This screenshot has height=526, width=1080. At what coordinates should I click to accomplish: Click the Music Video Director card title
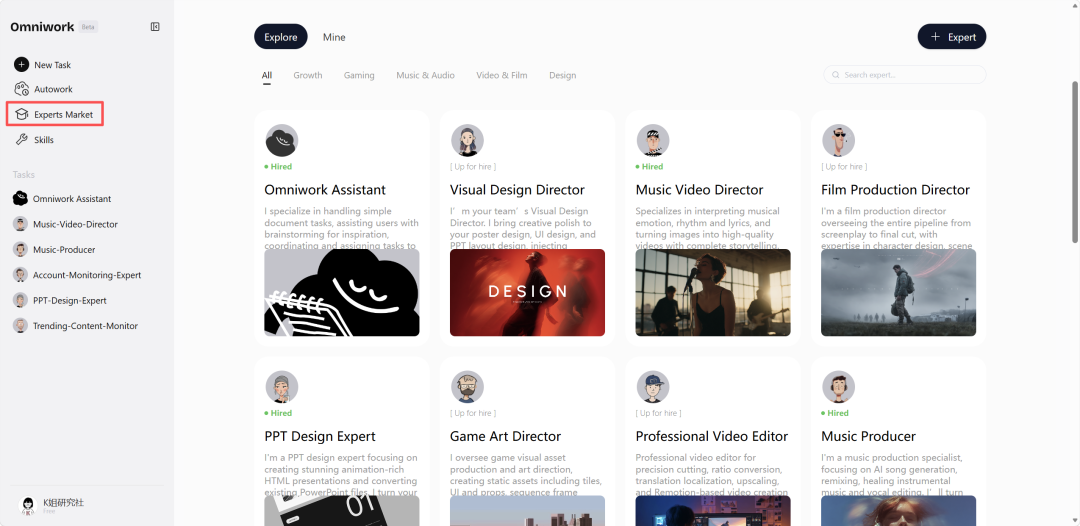(x=699, y=189)
